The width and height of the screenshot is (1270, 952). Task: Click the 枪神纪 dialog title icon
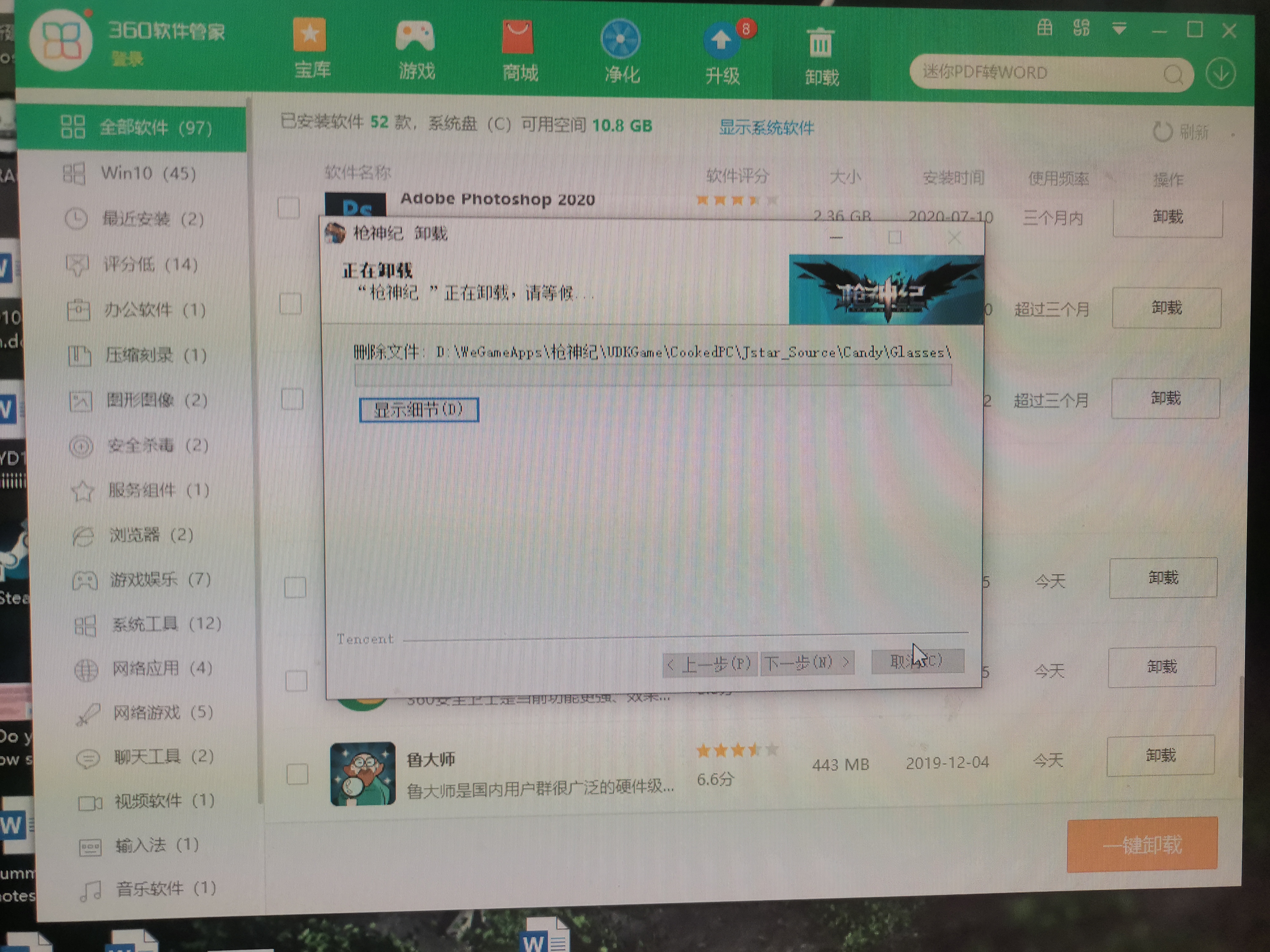[x=335, y=233]
